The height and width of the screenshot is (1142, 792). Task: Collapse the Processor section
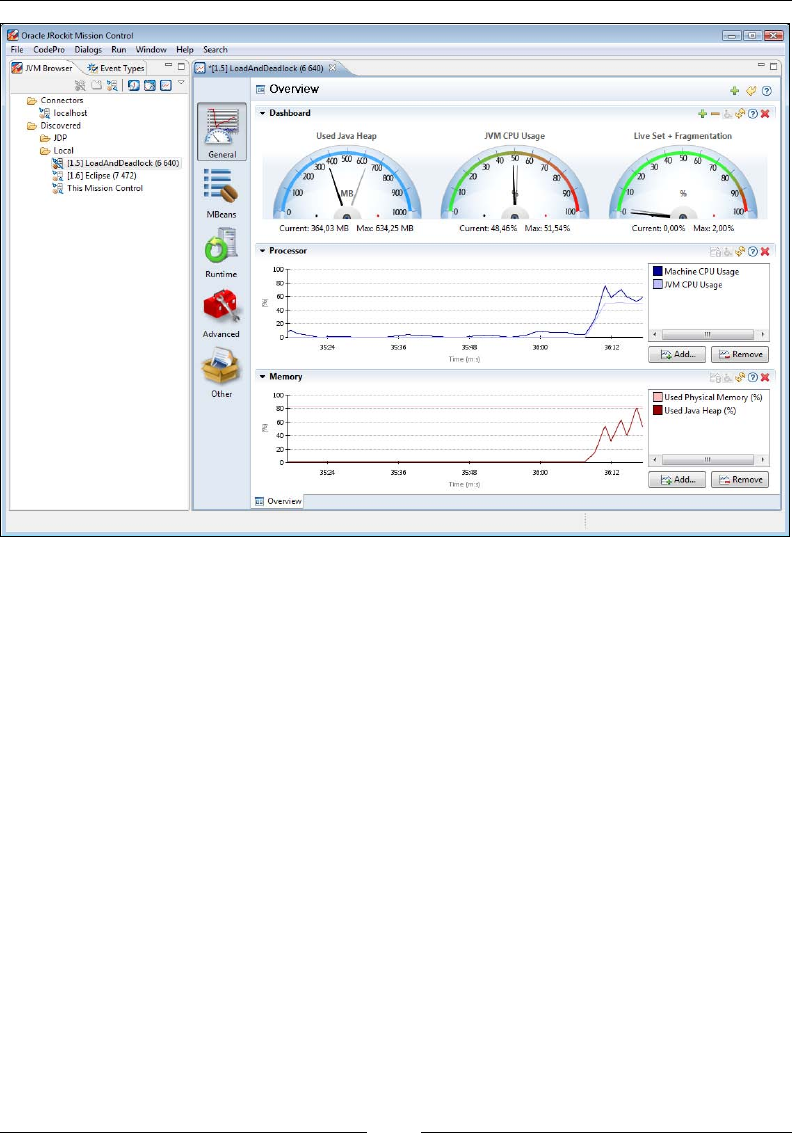262,251
